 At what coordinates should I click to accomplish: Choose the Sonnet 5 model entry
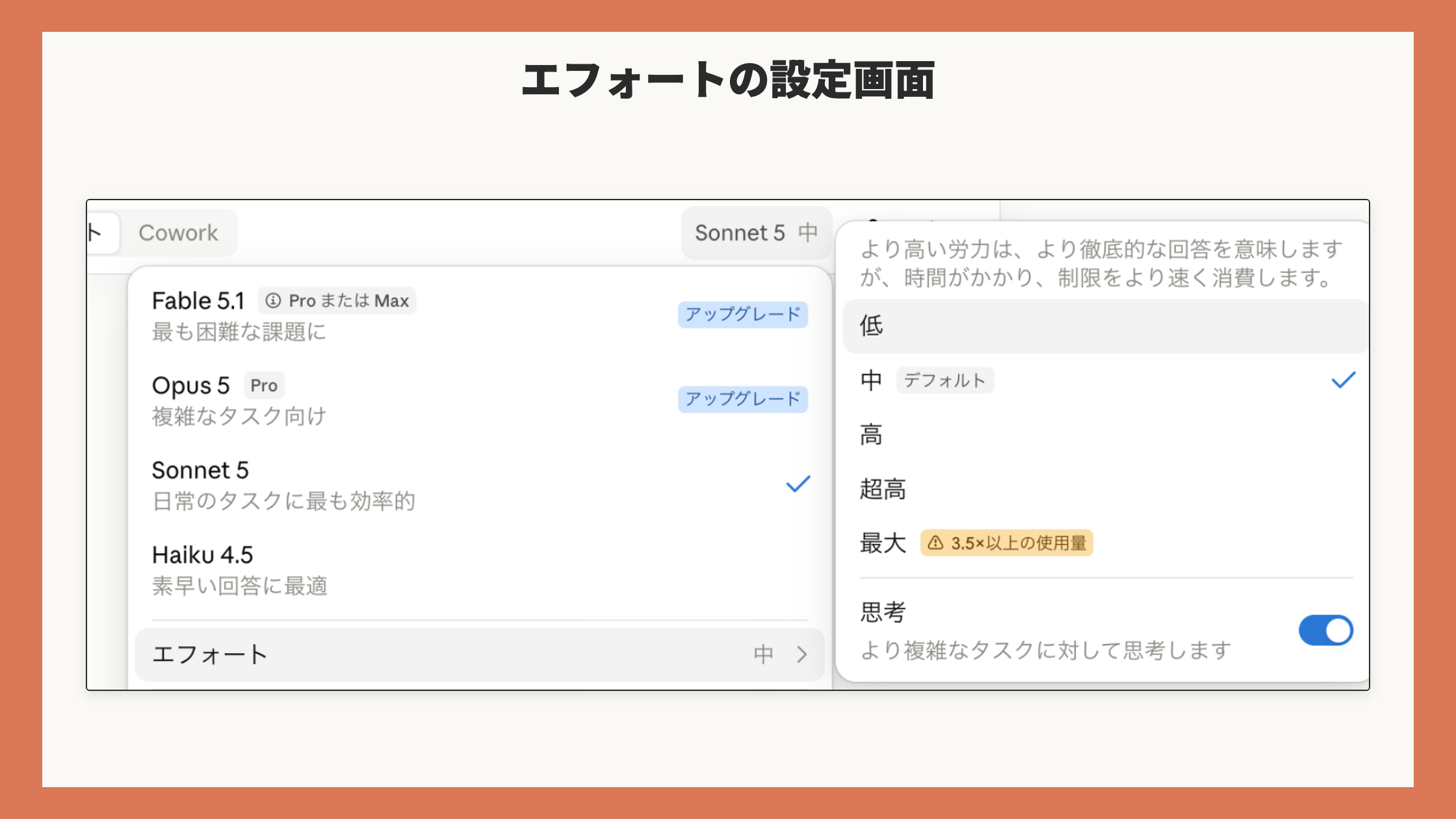tap(480, 484)
